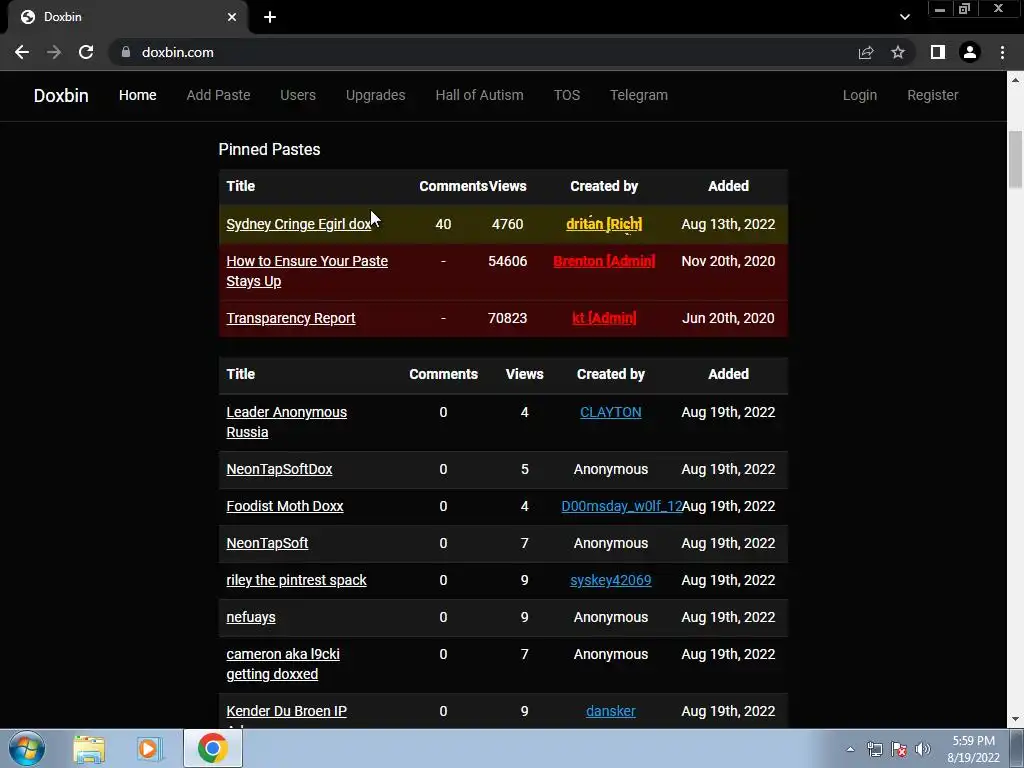
Task: Show hidden system tray icons
Action: pos(850,749)
